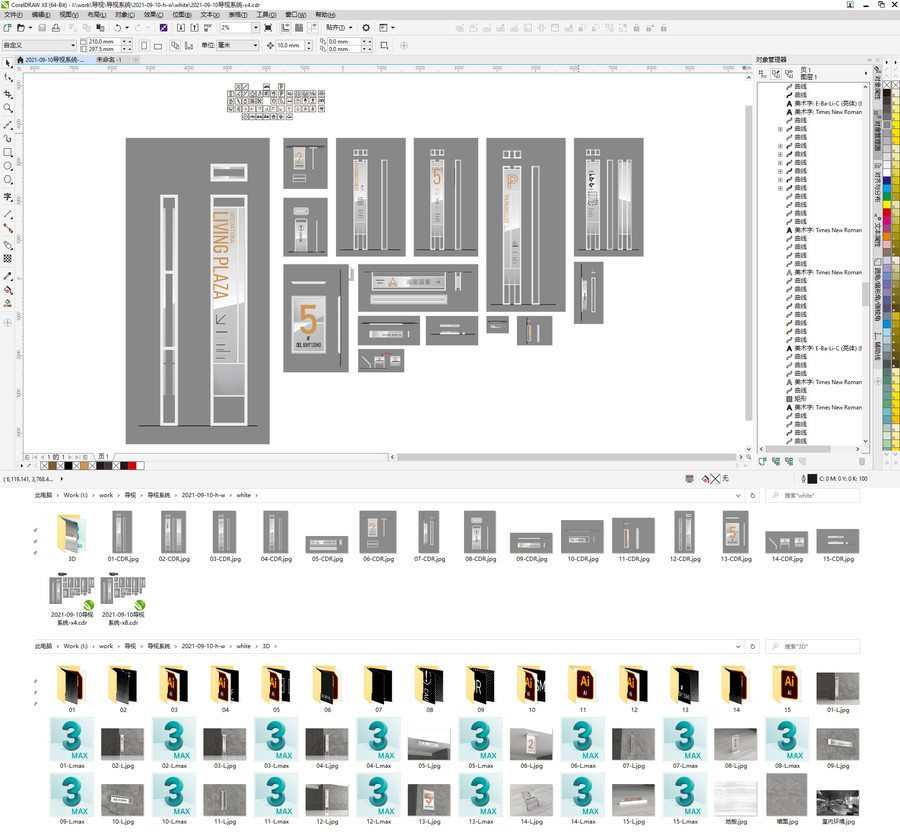Click the nudge distance 10.0 mm field
The image size is (900, 832).
[290, 45]
